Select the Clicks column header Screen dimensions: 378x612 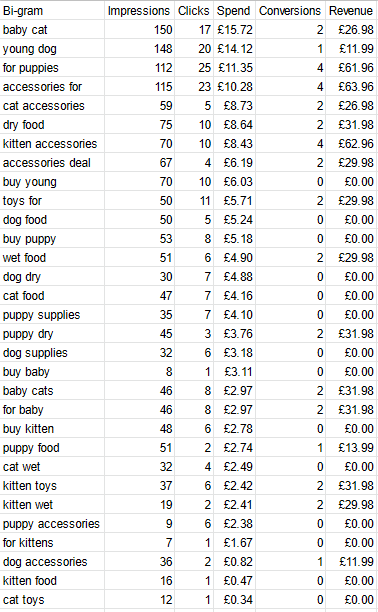194,11
